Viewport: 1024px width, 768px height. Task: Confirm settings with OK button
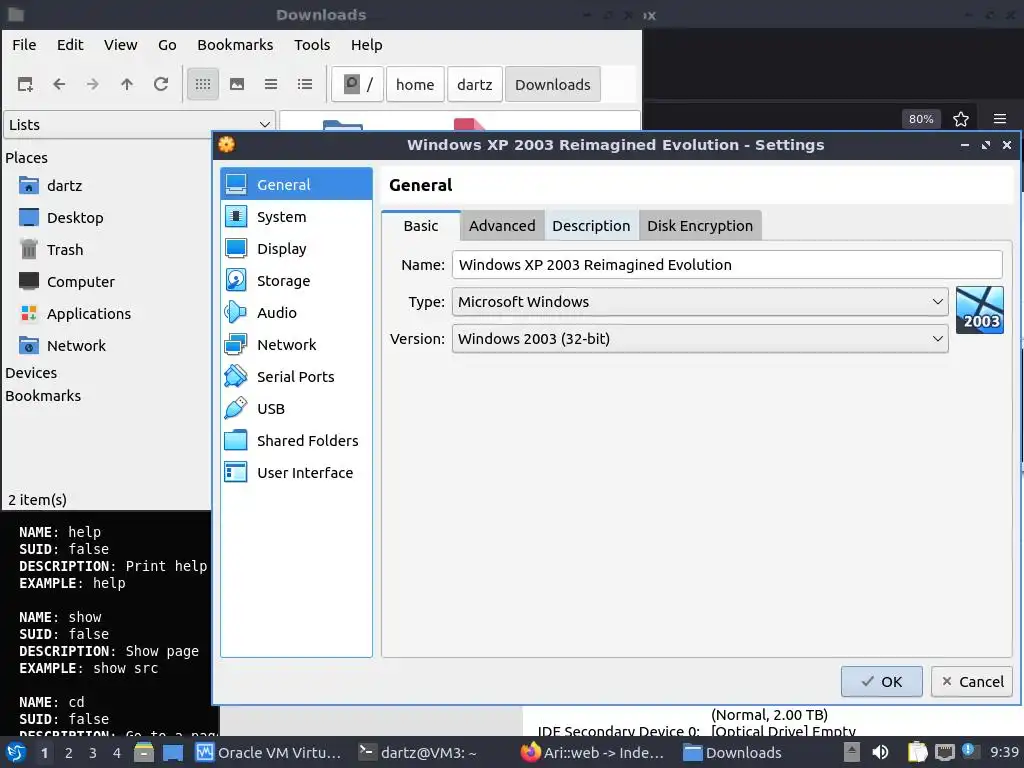click(882, 682)
